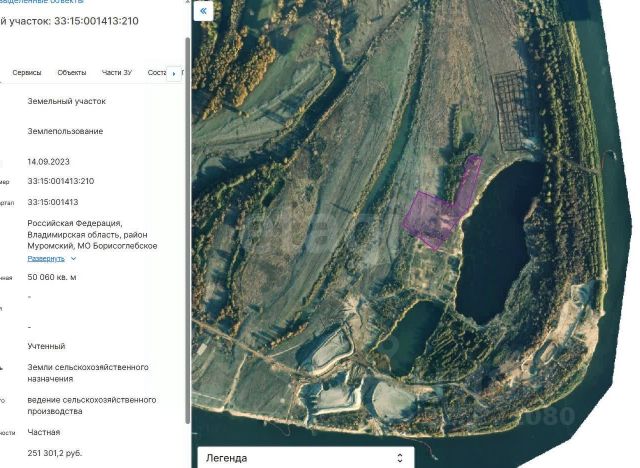Click the parcel title 33:15:001413:210 heading
Viewport: 640px width, 468px height.
tap(96, 21)
